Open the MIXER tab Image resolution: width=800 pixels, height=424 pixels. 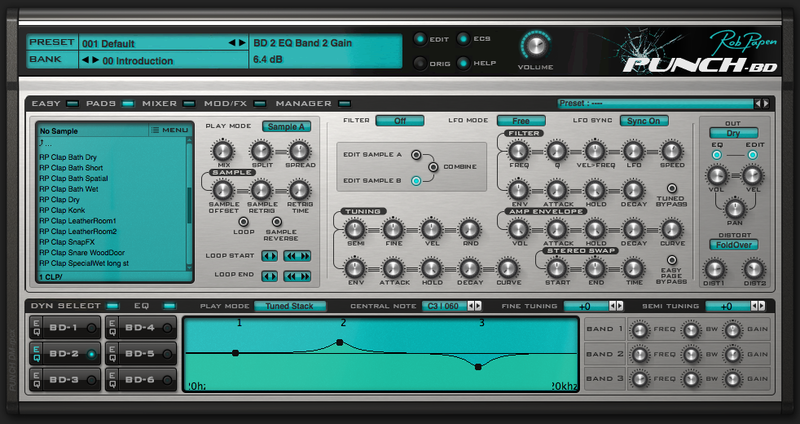(169, 104)
